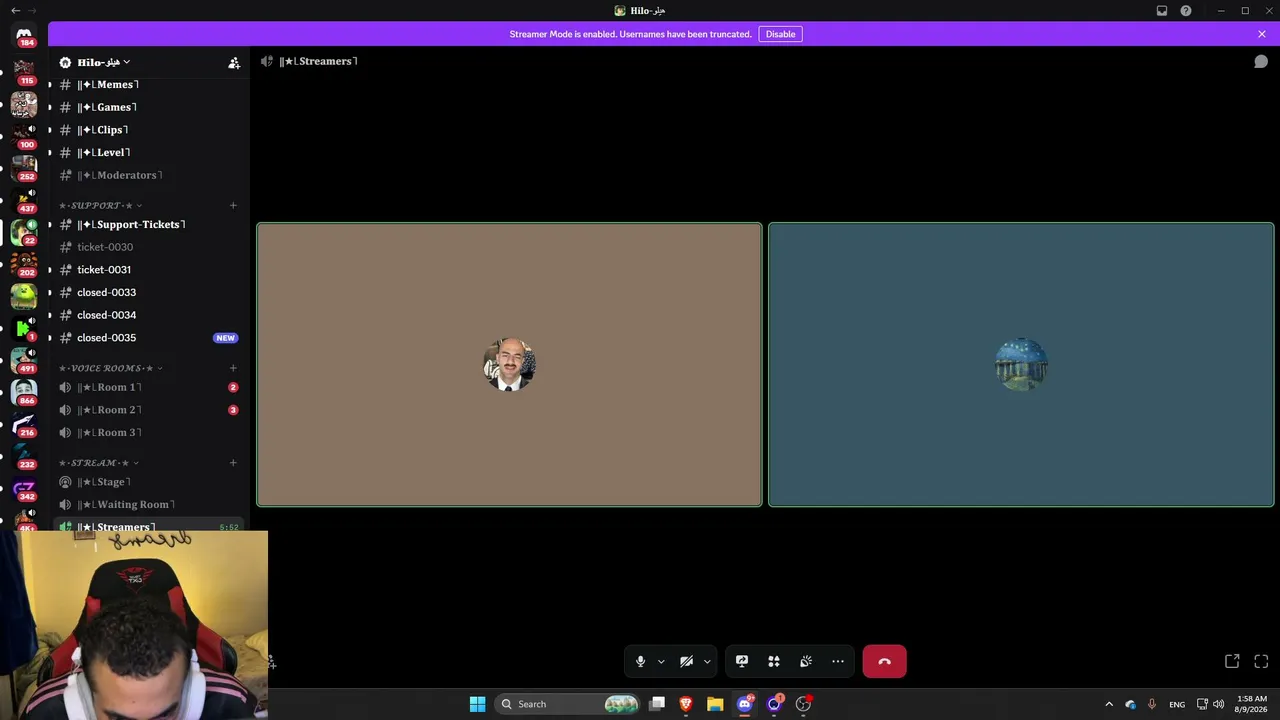Join the Waiting Room voice channel

point(149,505)
